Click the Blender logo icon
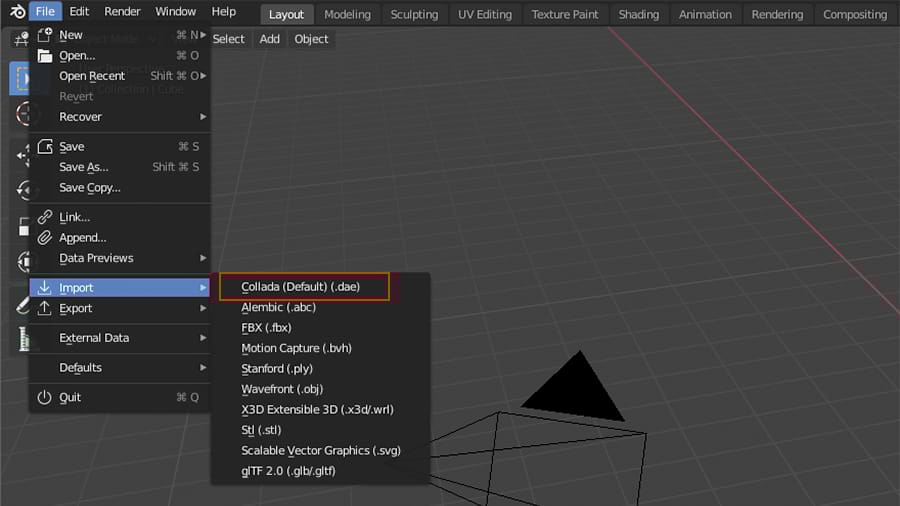 click(x=17, y=11)
